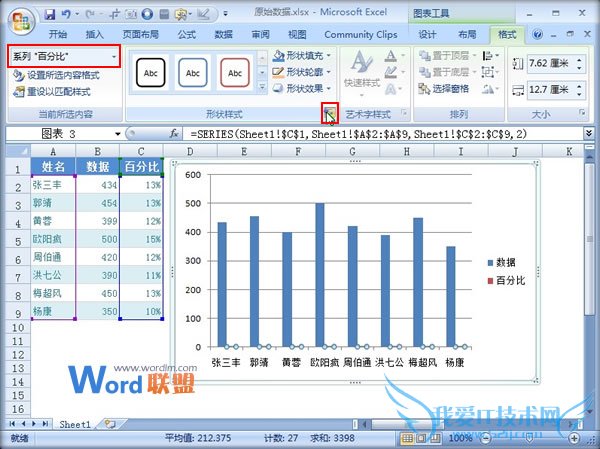Decrease the shape width spinner down
Image resolution: width=600 pixels, height=449 pixels.
pos(579,94)
